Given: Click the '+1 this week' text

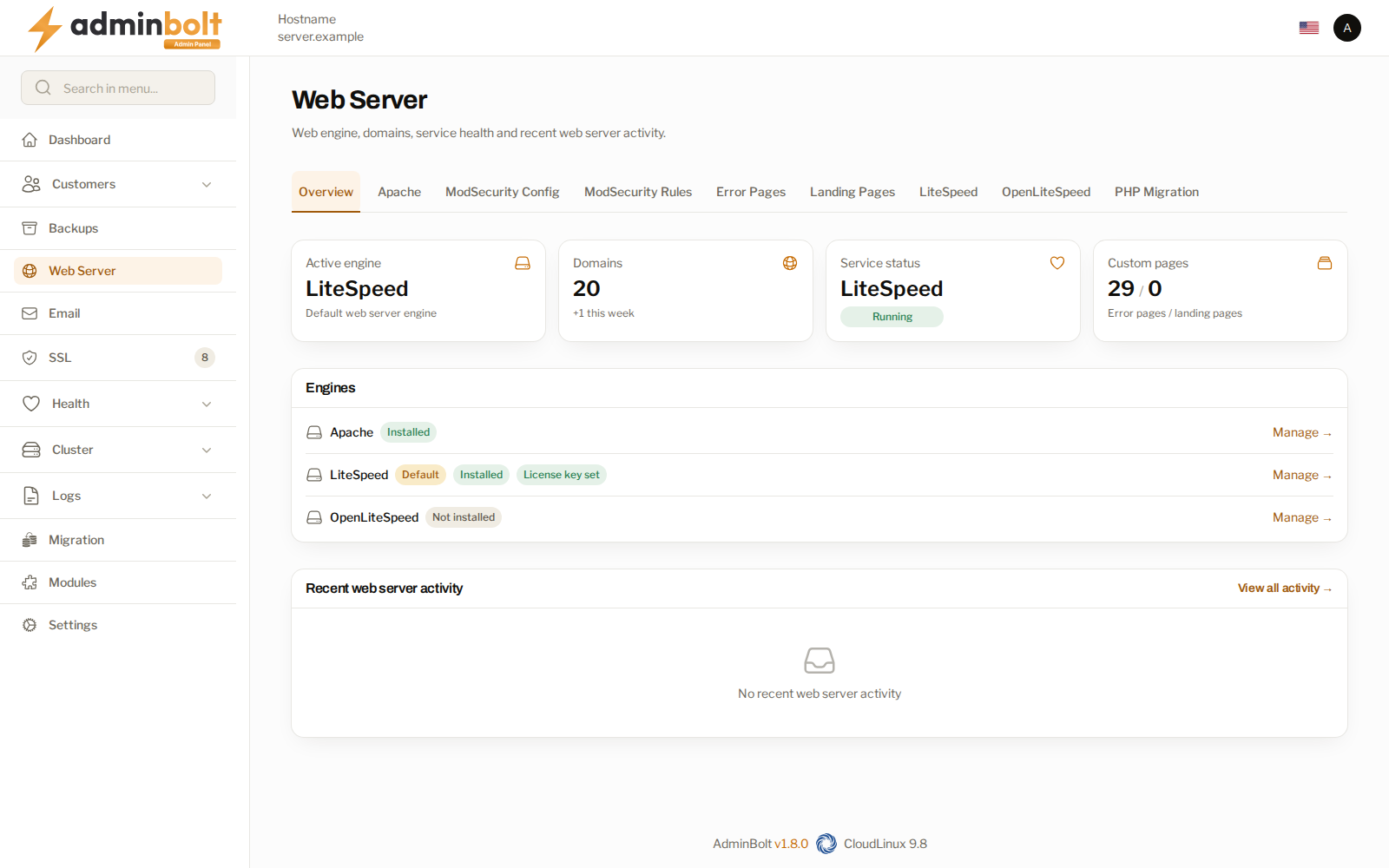Looking at the screenshot, I should (603, 313).
